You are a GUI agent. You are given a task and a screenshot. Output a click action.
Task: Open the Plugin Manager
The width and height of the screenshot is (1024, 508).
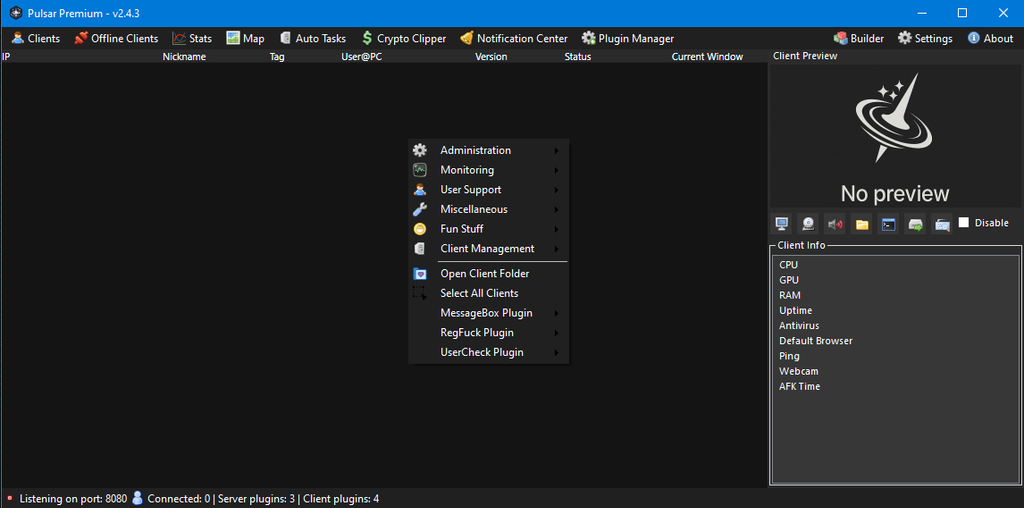(628, 39)
